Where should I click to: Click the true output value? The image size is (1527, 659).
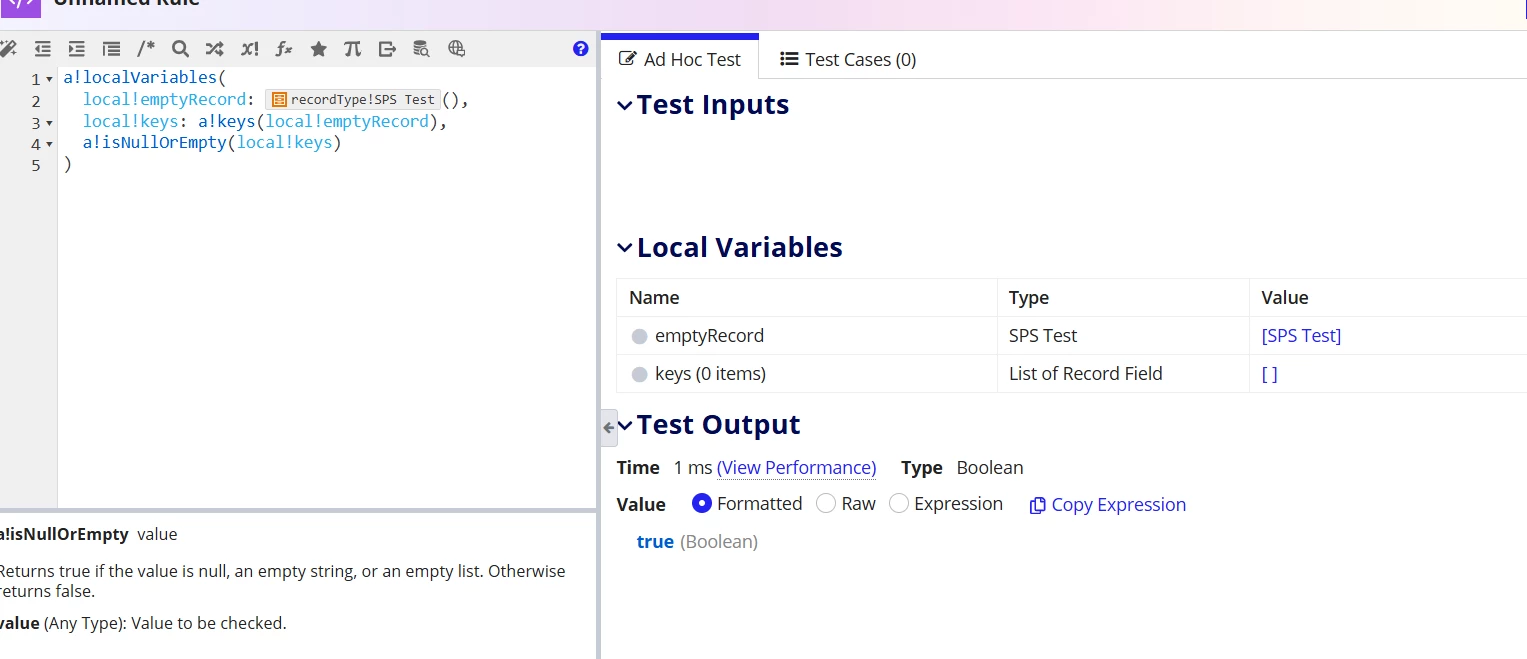[x=655, y=541]
